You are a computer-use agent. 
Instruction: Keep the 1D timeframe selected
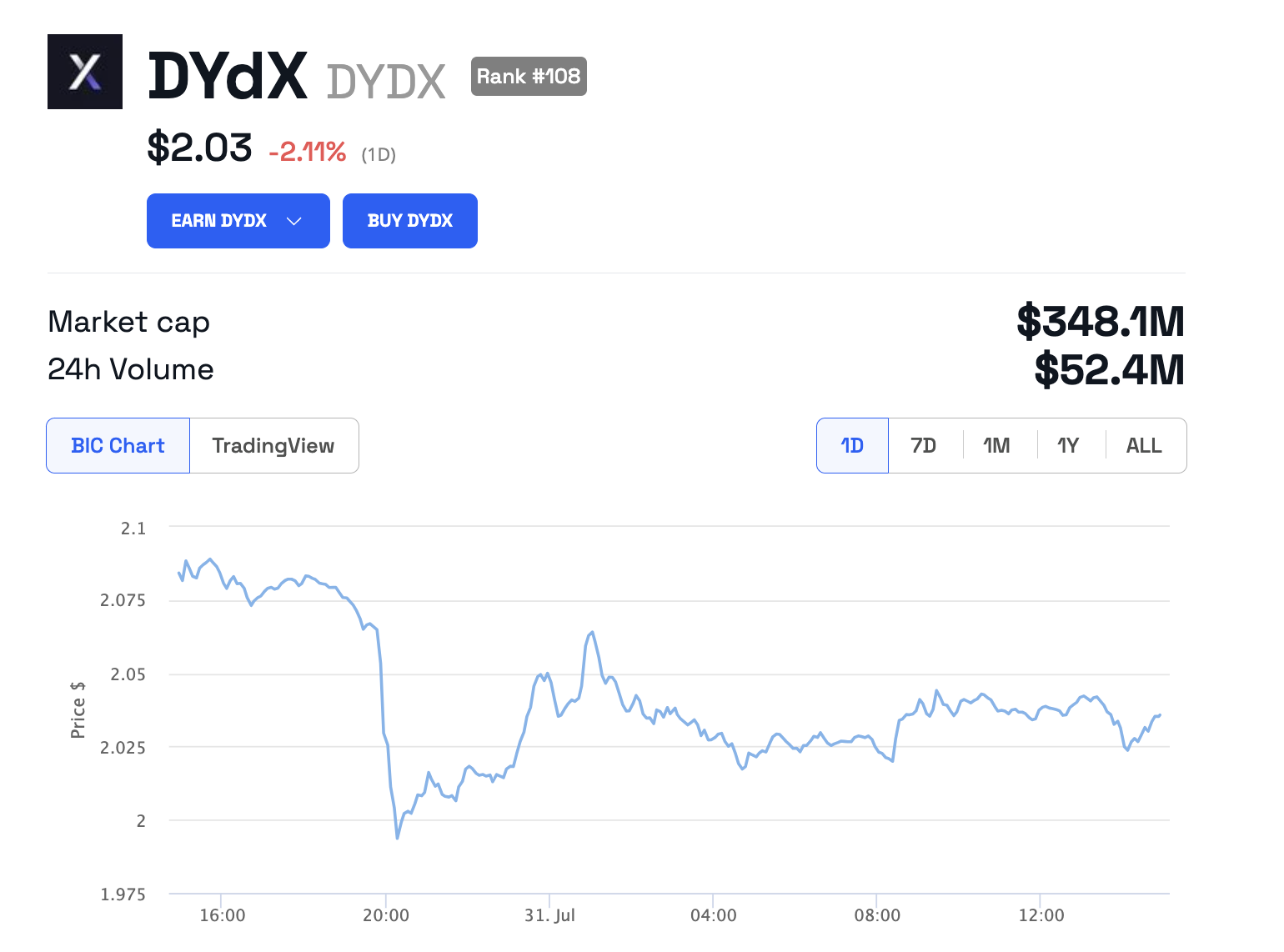pyautogui.click(x=852, y=445)
